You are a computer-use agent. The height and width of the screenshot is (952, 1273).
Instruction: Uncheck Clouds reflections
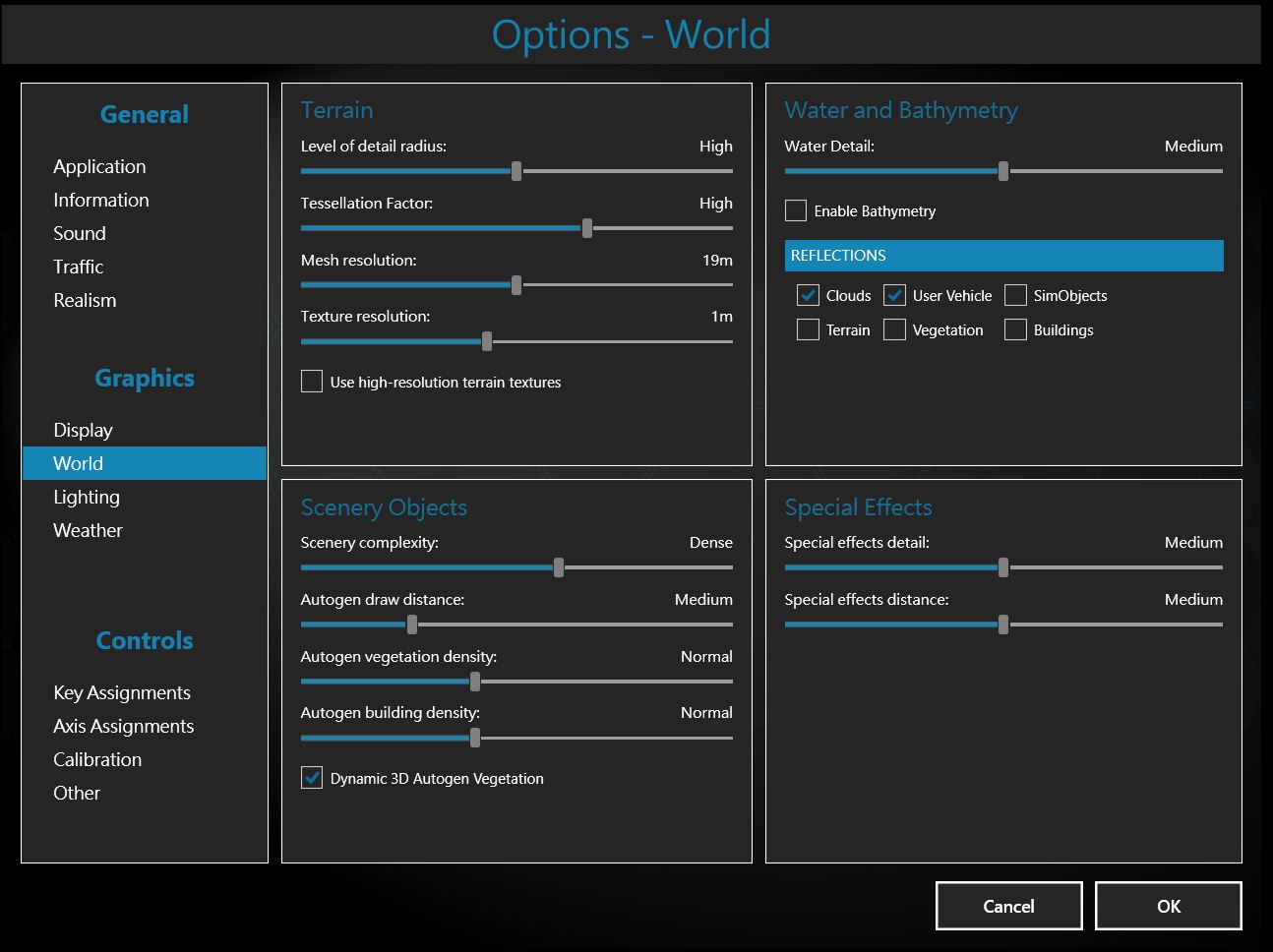coord(808,296)
